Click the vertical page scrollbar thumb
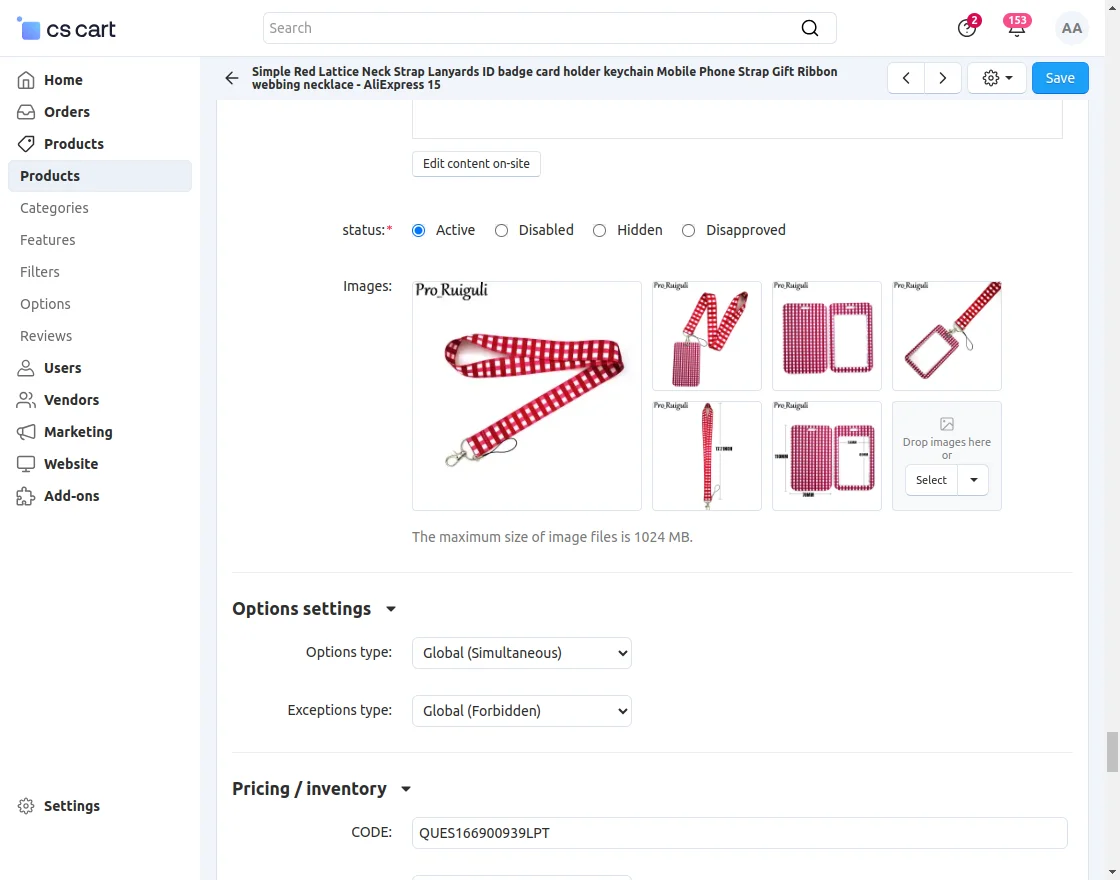Image resolution: width=1120 pixels, height=880 pixels. (1112, 751)
